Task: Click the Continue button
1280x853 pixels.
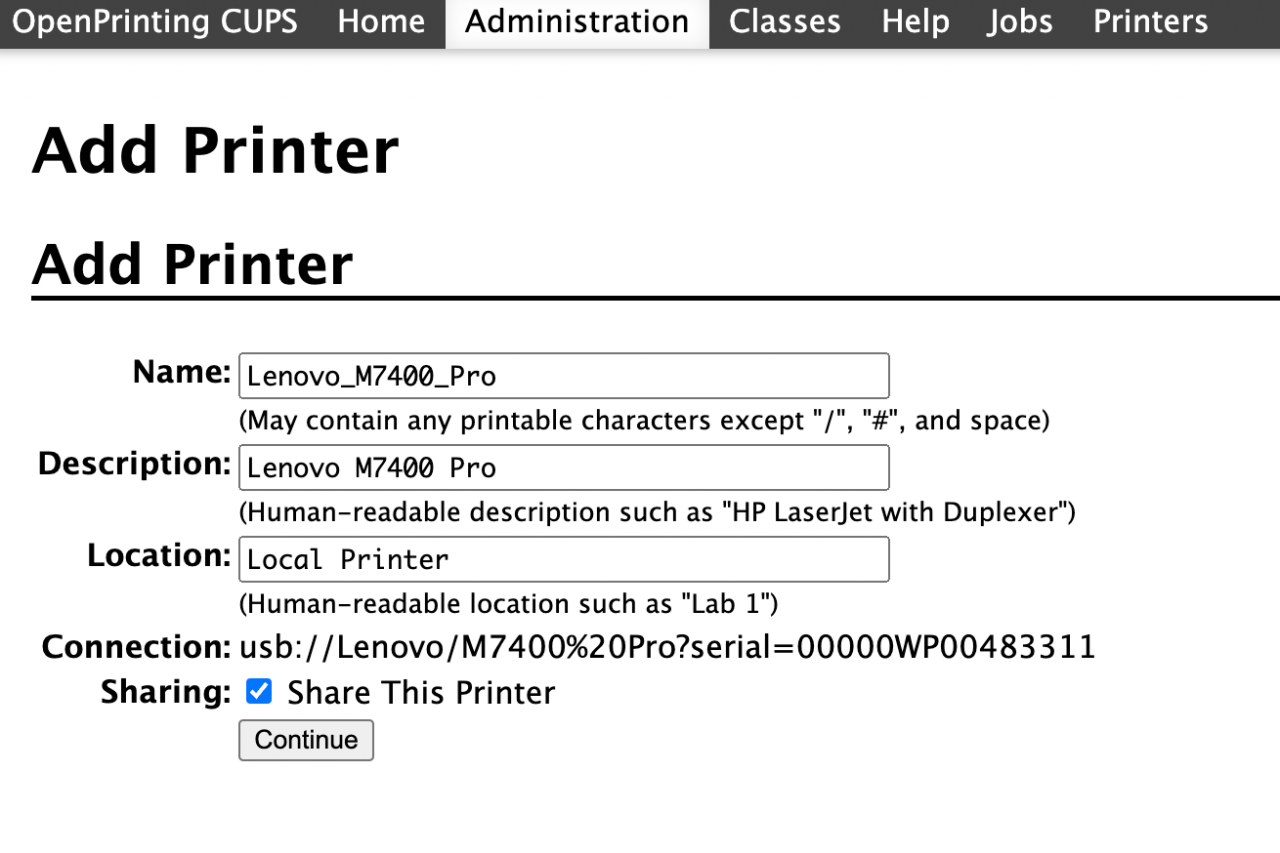Action: [x=306, y=740]
